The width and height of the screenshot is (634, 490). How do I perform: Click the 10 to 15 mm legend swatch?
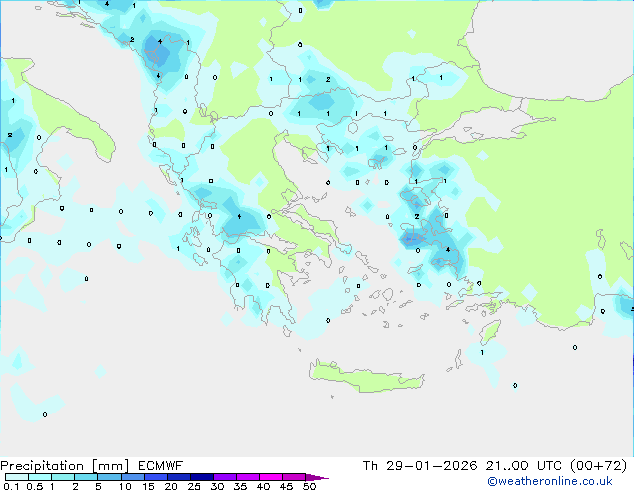click(132, 477)
